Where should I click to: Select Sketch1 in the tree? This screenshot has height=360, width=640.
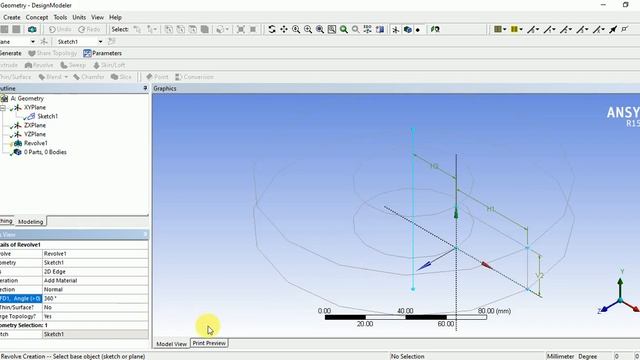click(x=48, y=116)
